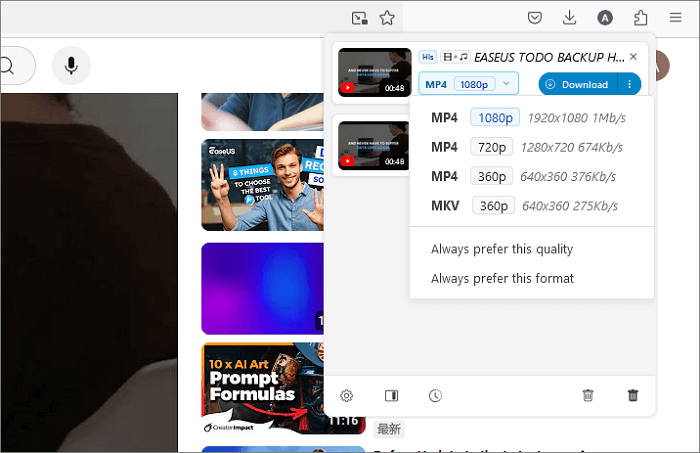
Task: Click the microphone voice search icon
Action: 71,66
